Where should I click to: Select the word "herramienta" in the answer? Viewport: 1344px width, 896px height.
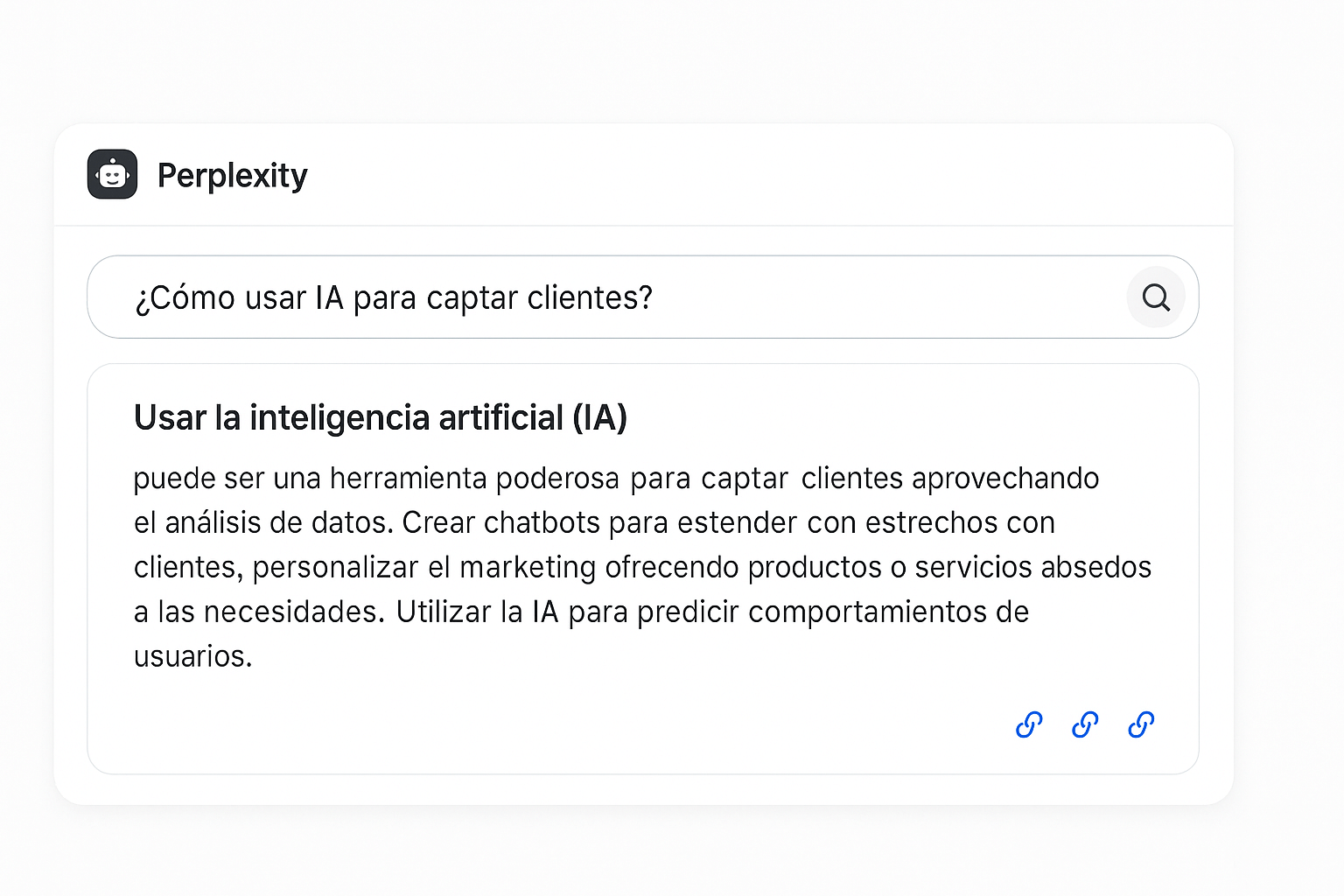(408, 479)
